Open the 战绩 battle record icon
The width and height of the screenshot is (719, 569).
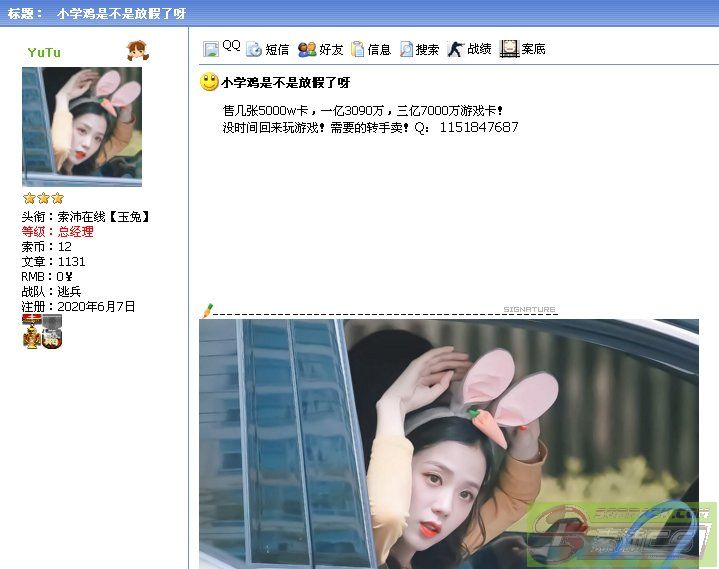455,49
